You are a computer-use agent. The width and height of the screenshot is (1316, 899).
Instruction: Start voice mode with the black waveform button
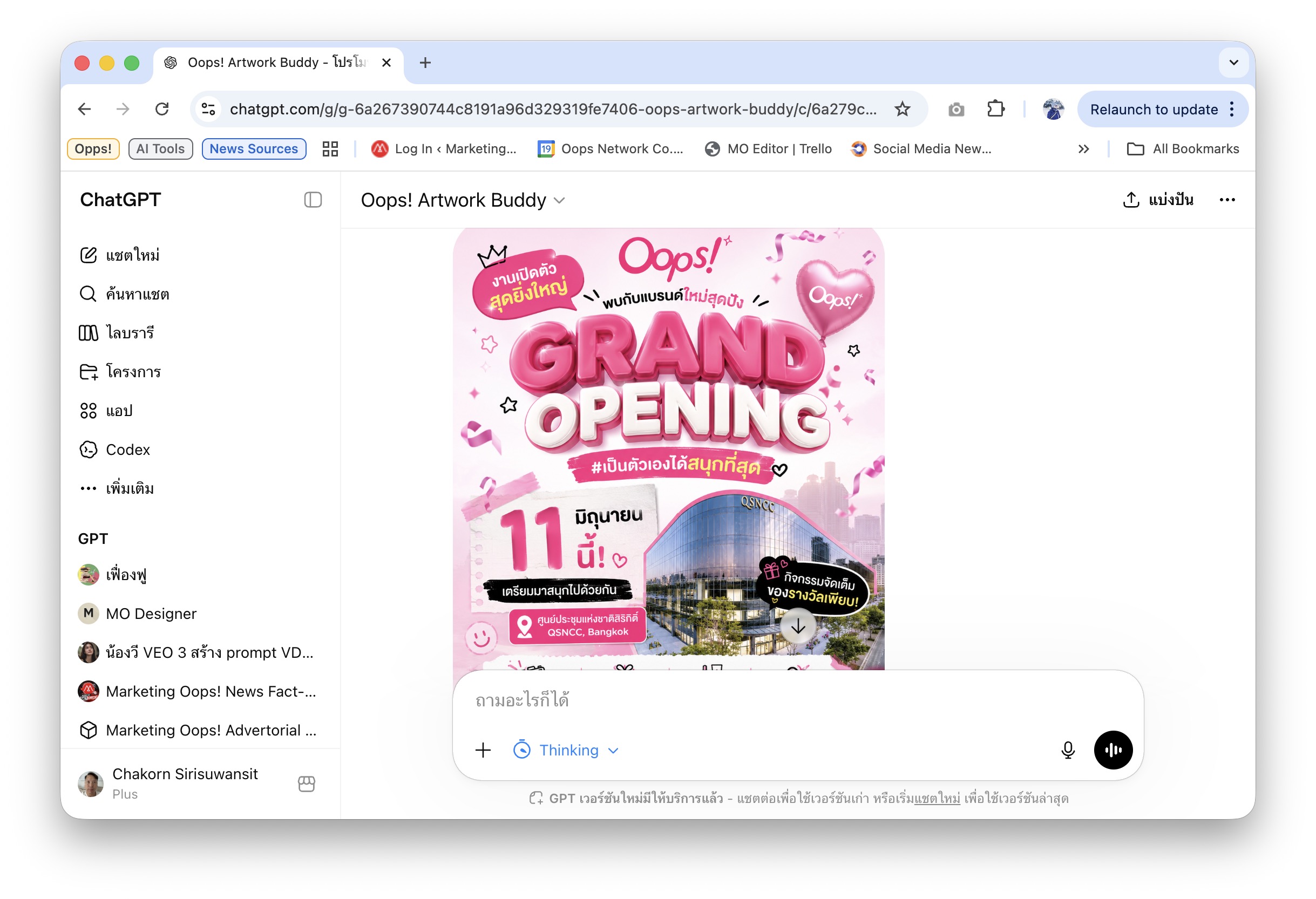point(1113,750)
